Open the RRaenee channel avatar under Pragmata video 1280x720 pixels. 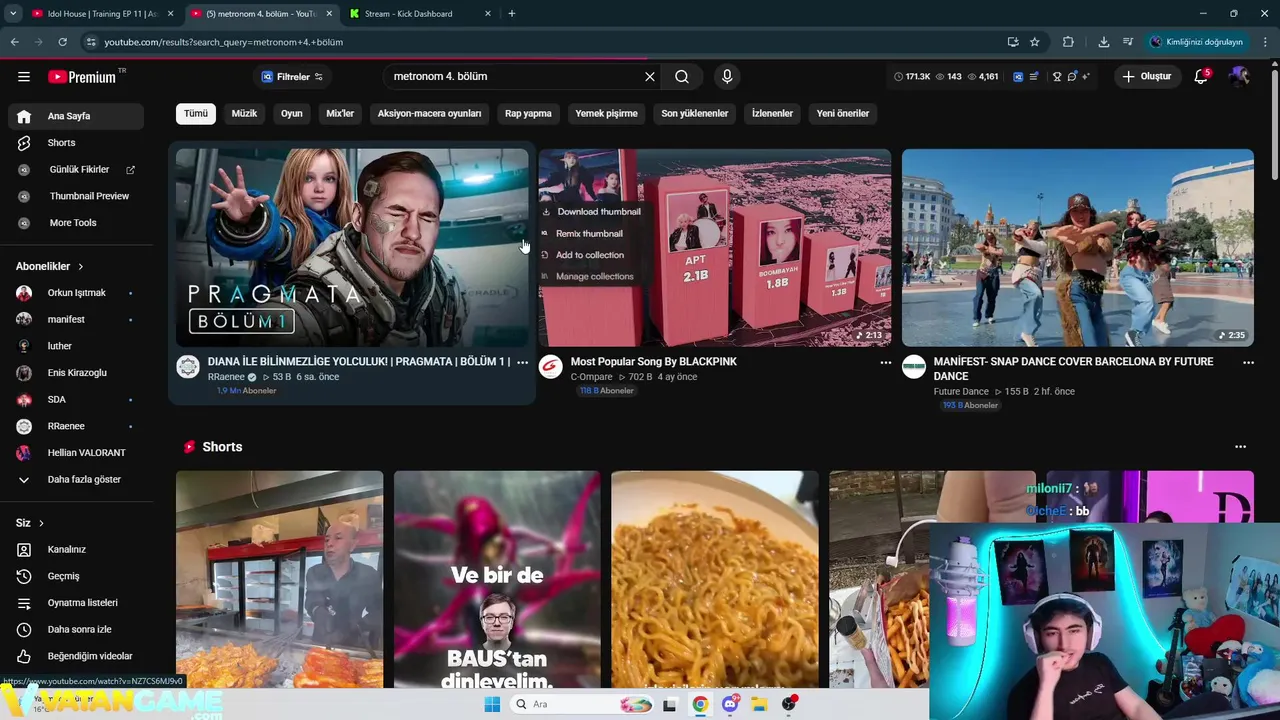pos(188,367)
